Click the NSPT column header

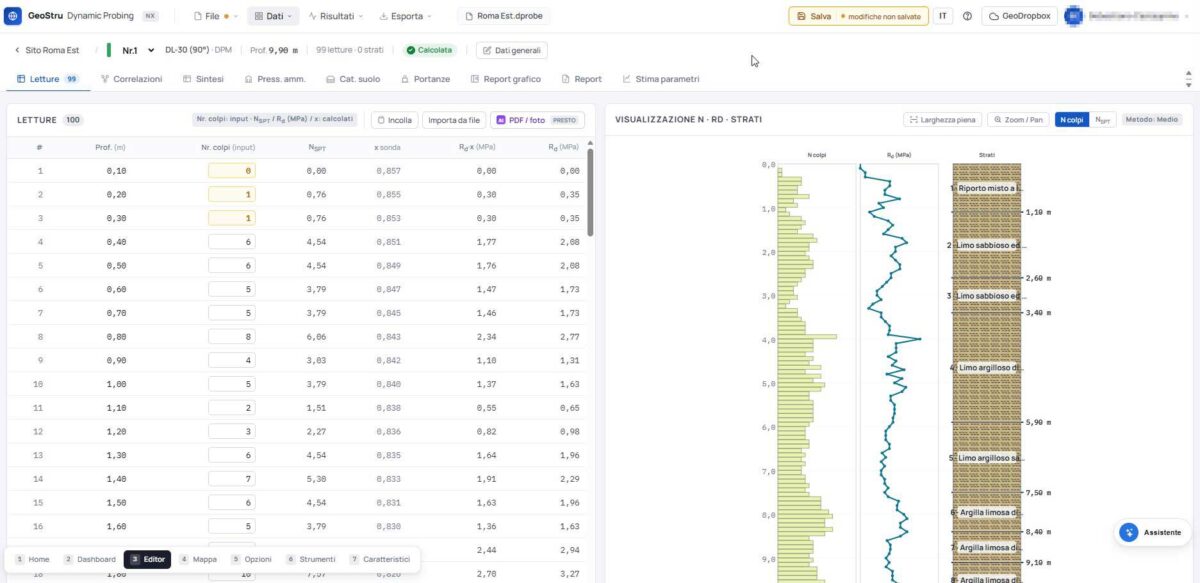pos(316,147)
